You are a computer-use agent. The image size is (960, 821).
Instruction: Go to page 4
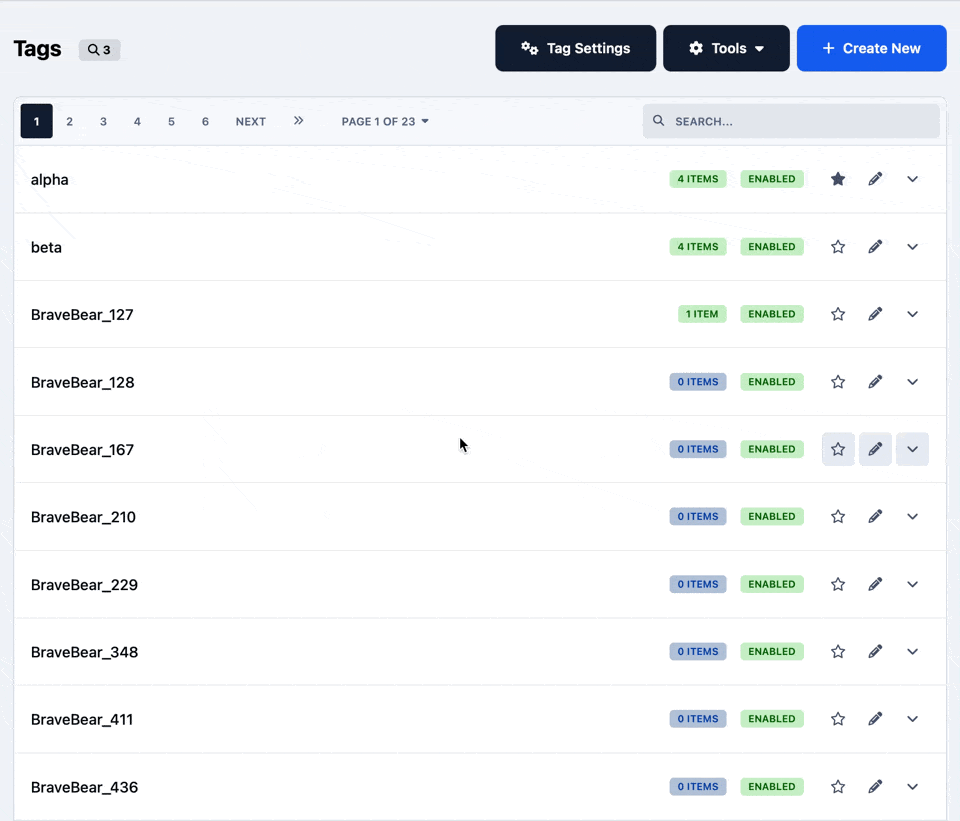pyautogui.click(x=137, y=121)
